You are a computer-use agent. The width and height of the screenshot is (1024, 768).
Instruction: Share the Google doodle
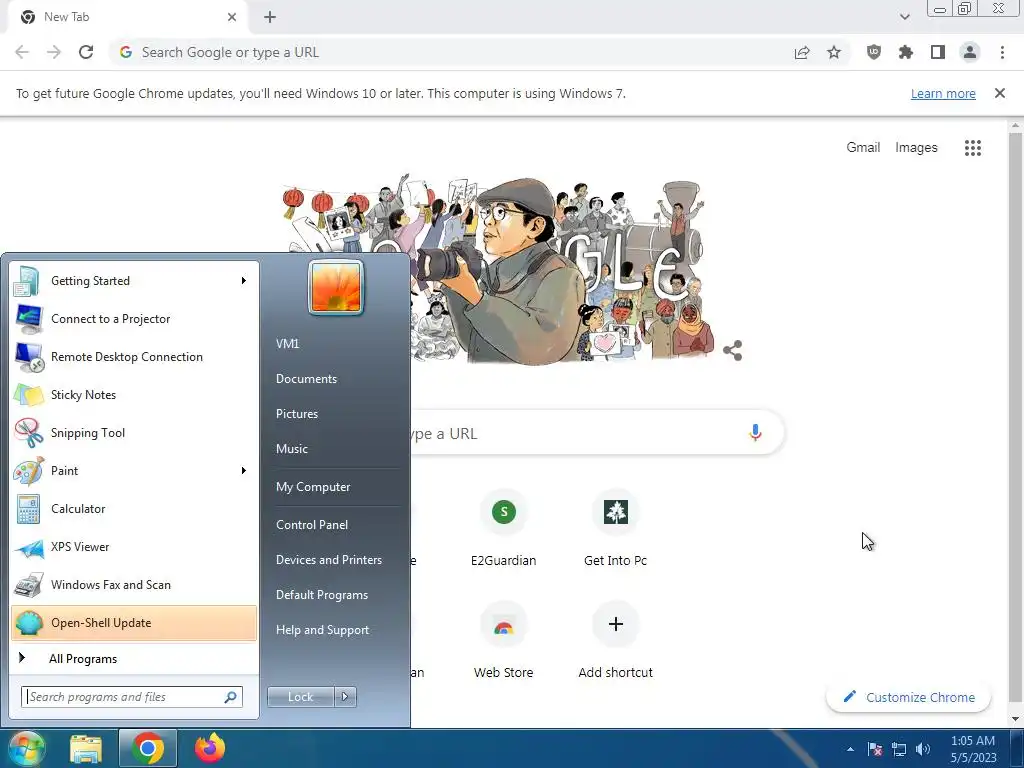[733, 351]
